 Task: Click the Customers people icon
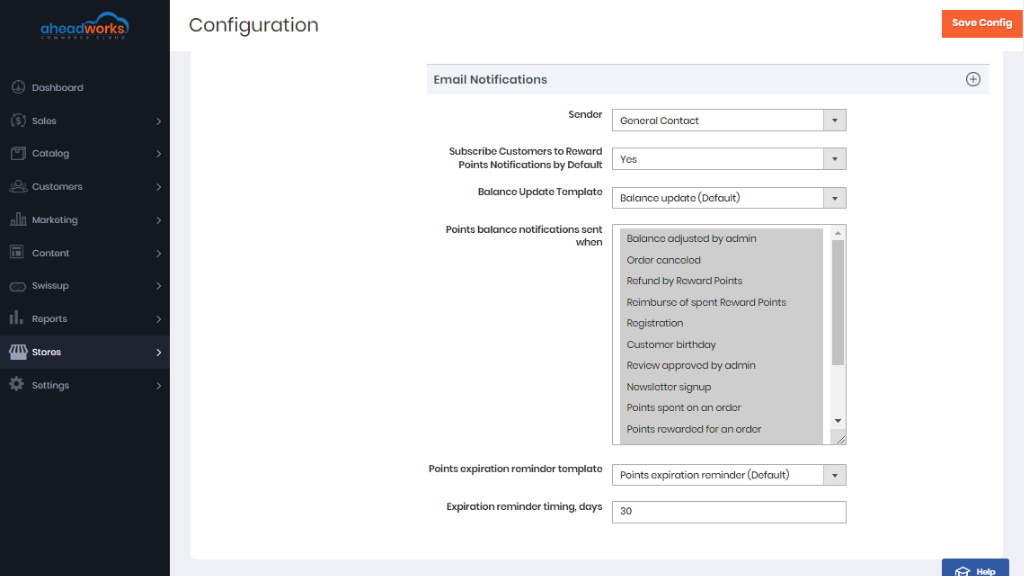tap(18, 186)
